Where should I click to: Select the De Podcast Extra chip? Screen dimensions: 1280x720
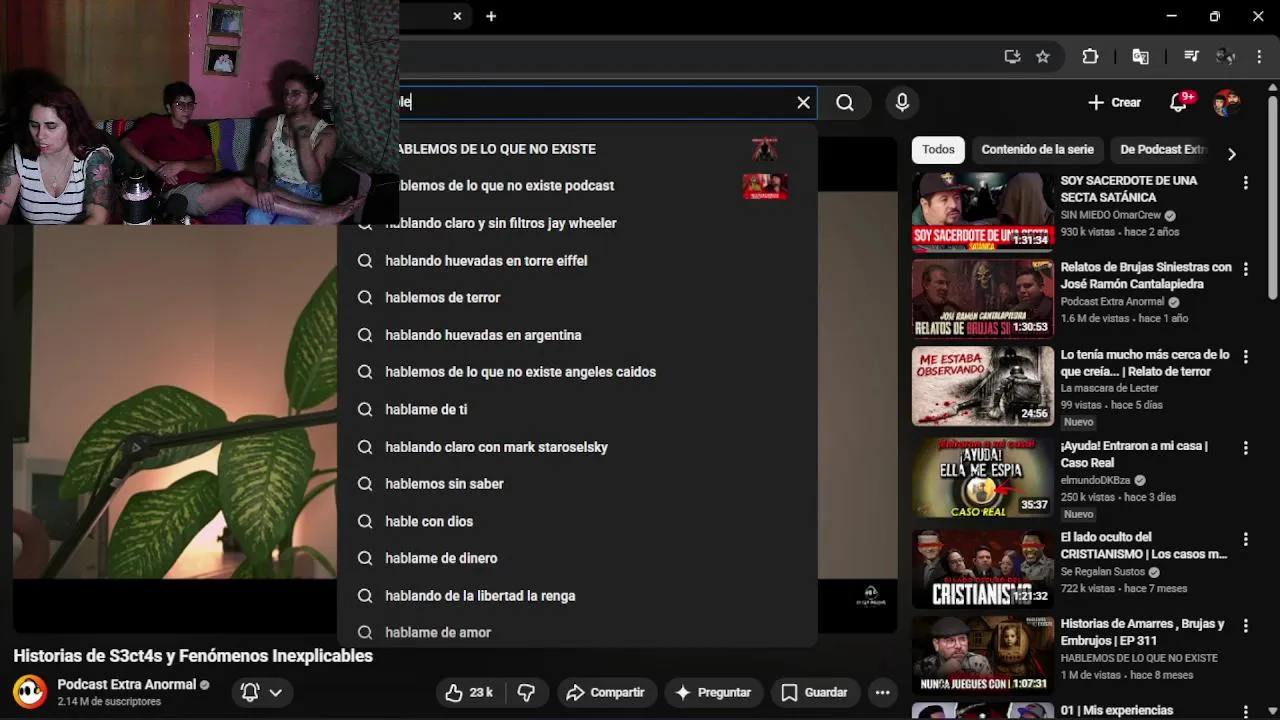coord(1163,150)
